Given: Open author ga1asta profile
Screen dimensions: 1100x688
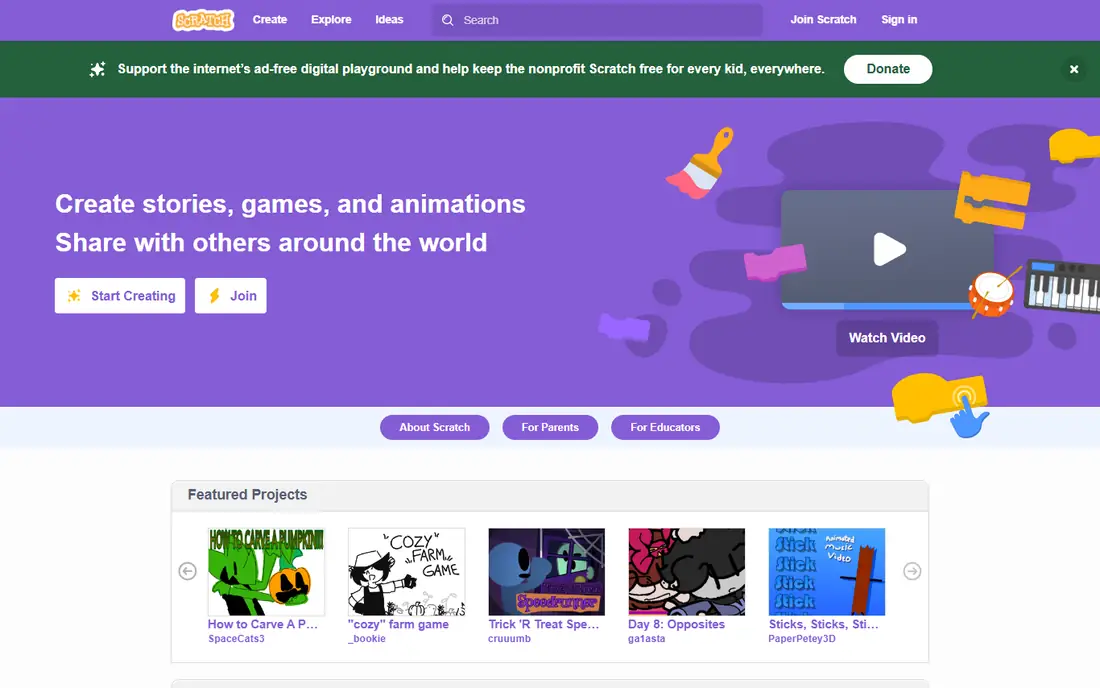Looking at the screenshot, I should [x=646, y=639].
